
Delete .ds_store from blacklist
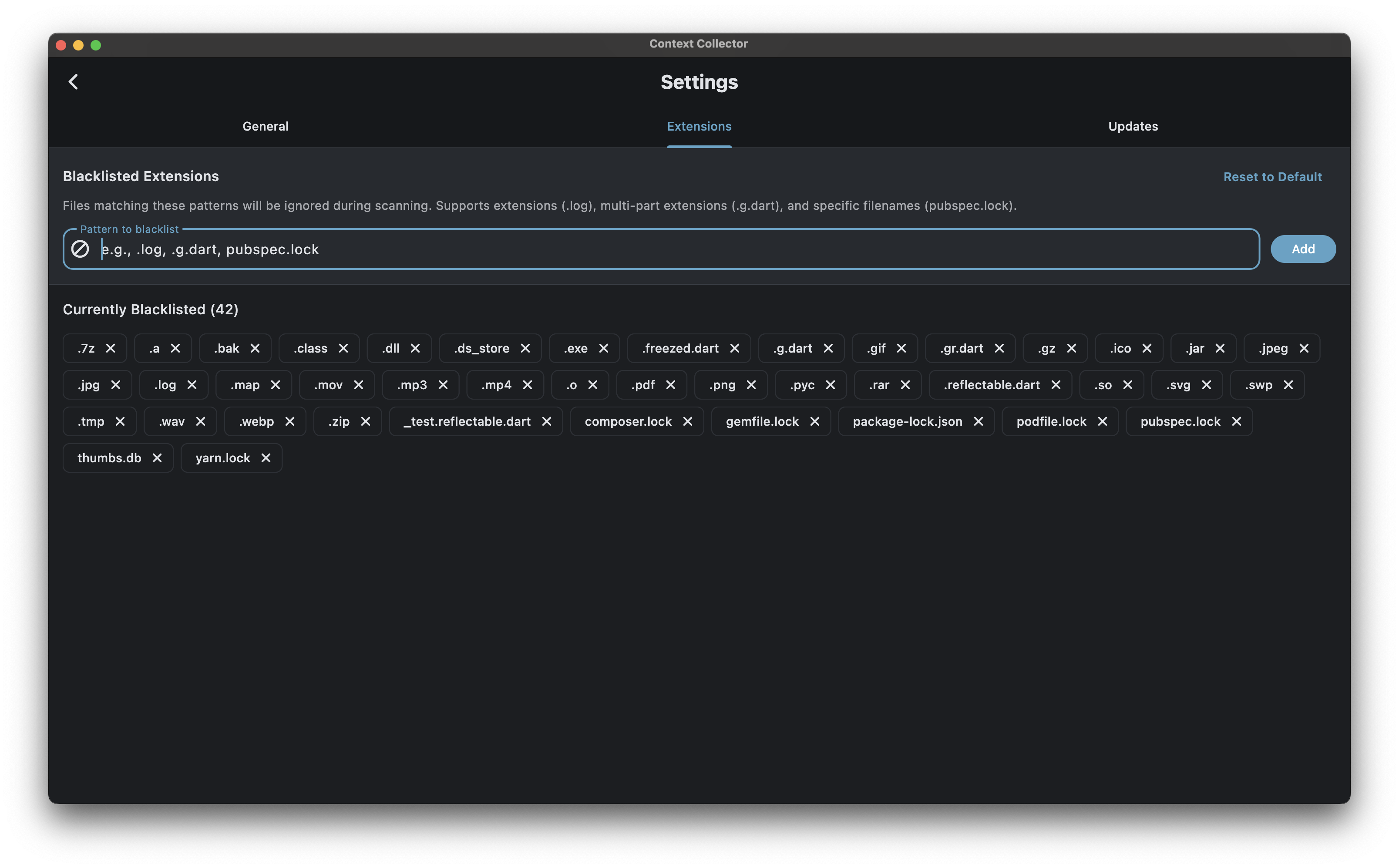[x=525, y=349]
